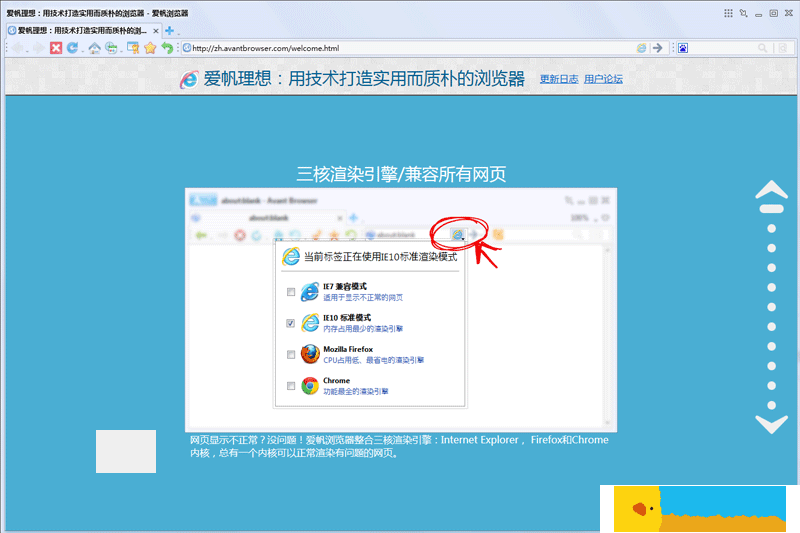Open the 用户论坛 link
This screenshot has width=800, height=533.
(603, 79)
